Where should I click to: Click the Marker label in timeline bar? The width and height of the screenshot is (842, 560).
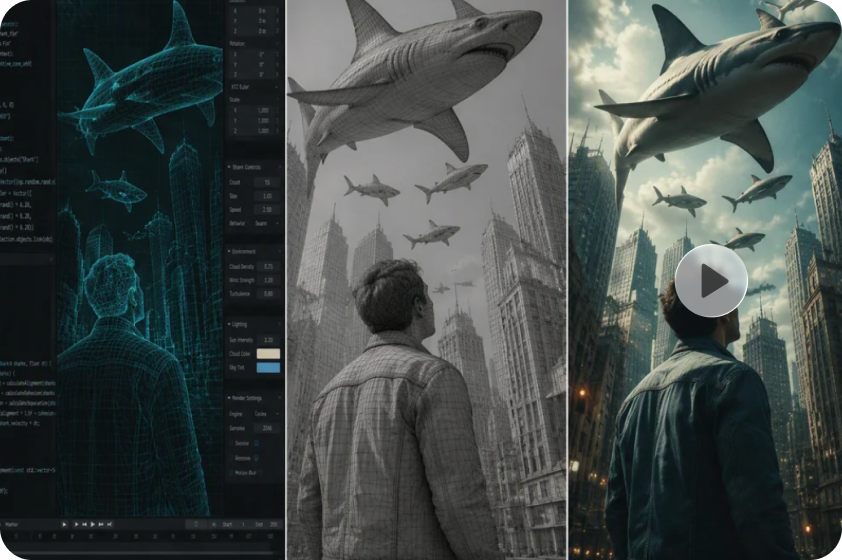[x=11, y=525]
